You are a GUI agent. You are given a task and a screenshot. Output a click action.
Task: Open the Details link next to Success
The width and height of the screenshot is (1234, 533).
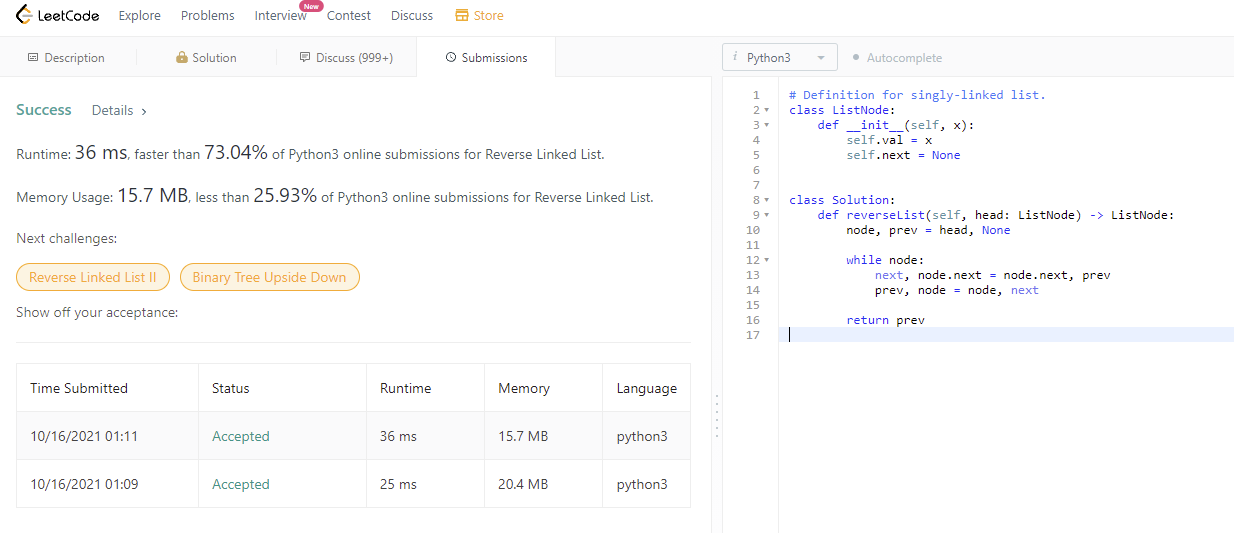click(119, 111)
